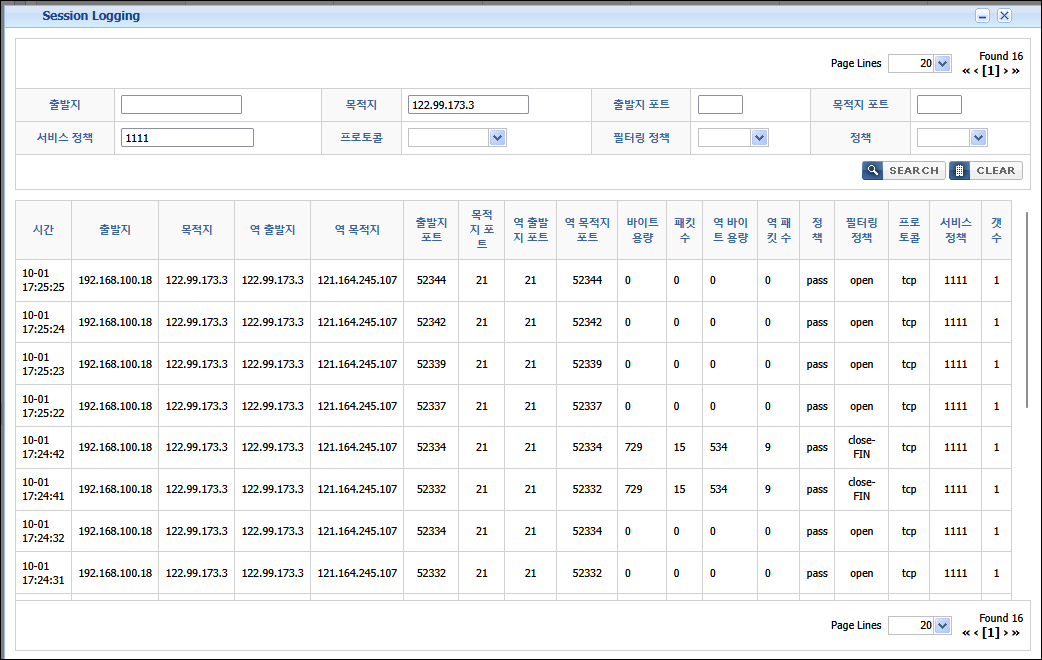Click the SEARCH button with magnifier icon
Screen dimensions: 1042x660
[902, 171]
